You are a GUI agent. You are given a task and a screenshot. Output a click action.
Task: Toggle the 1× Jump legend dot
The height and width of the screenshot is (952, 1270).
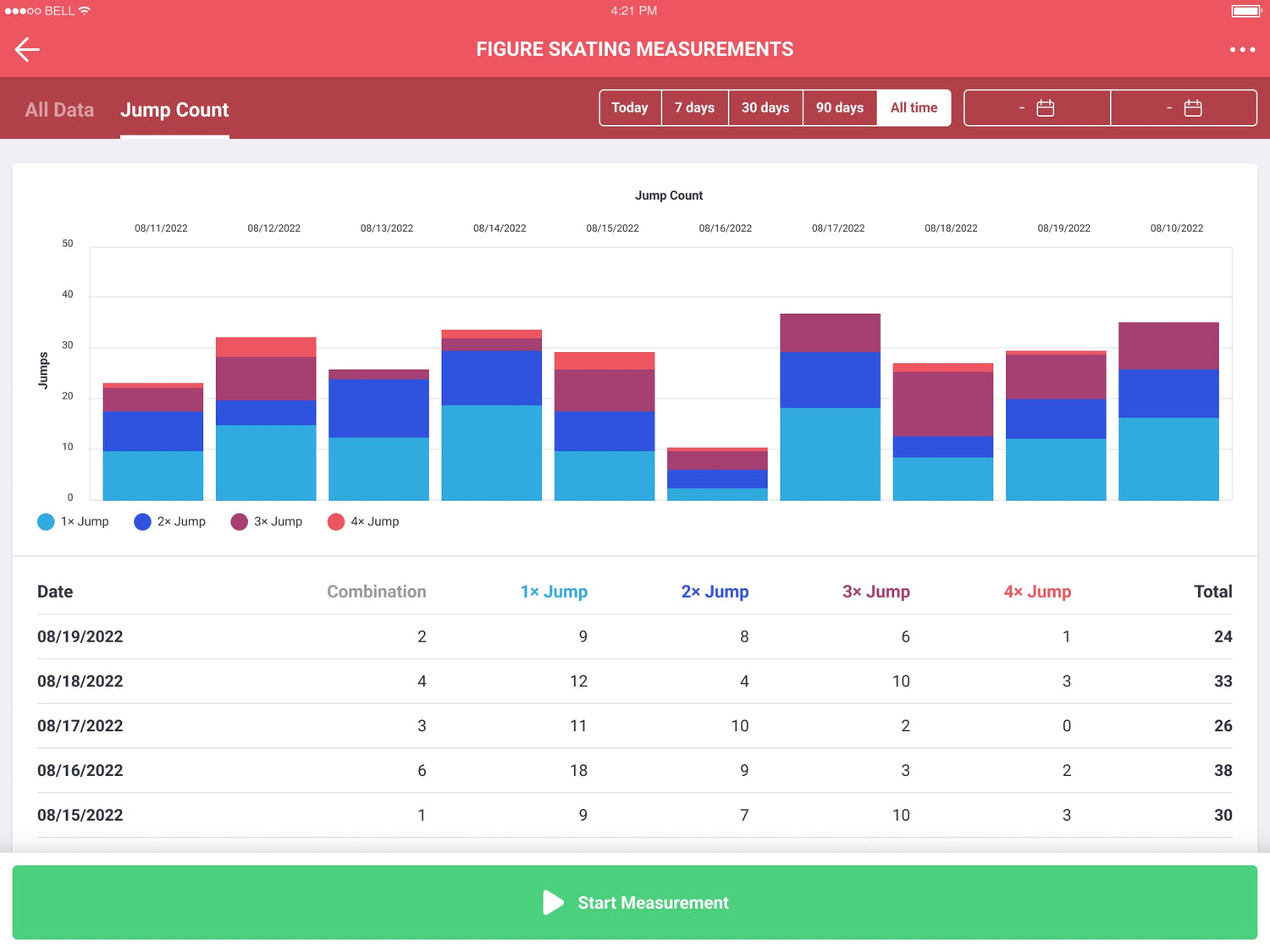click(x=46, y=522)
